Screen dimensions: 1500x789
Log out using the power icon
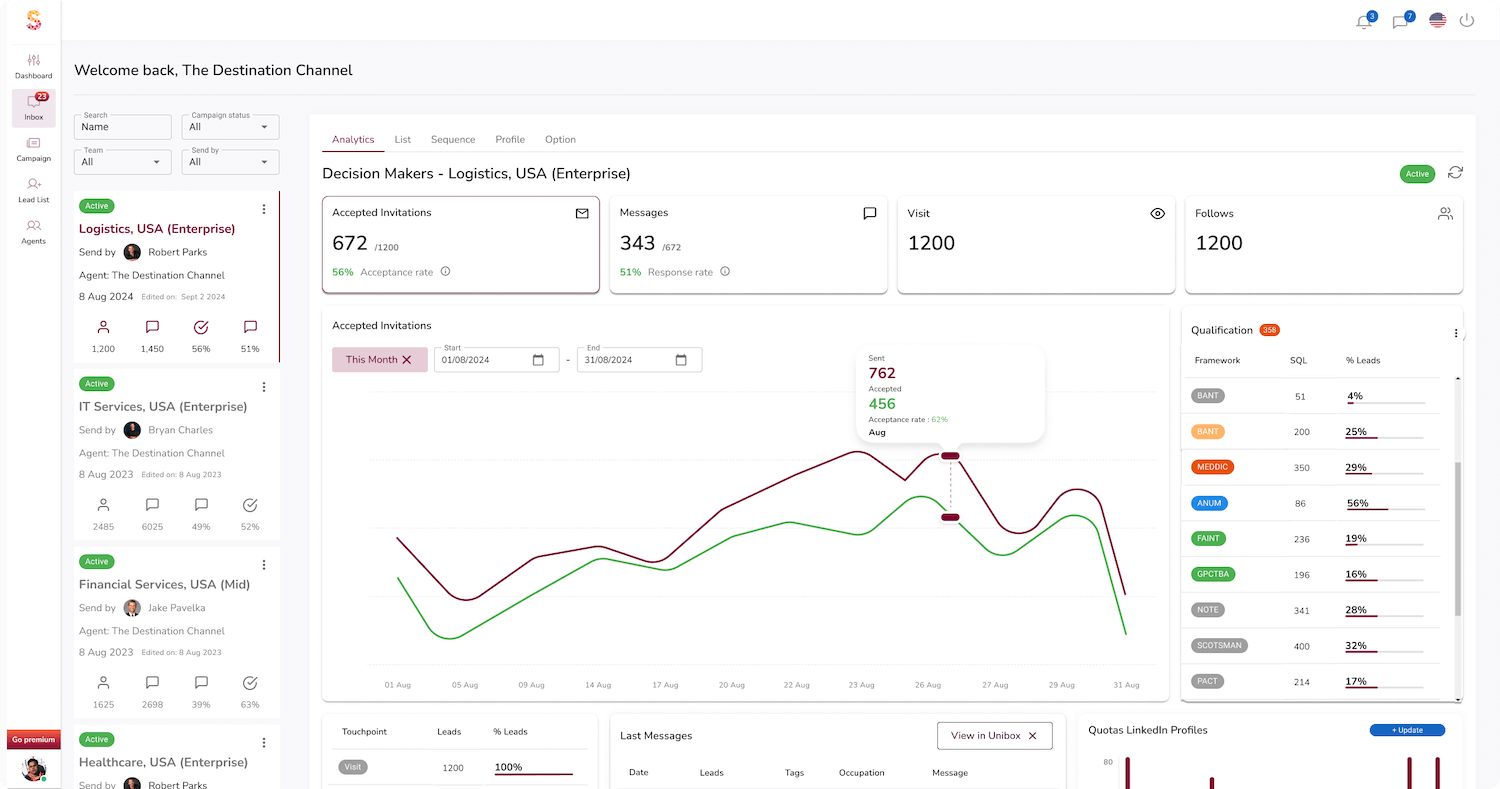pos(1466,19)
